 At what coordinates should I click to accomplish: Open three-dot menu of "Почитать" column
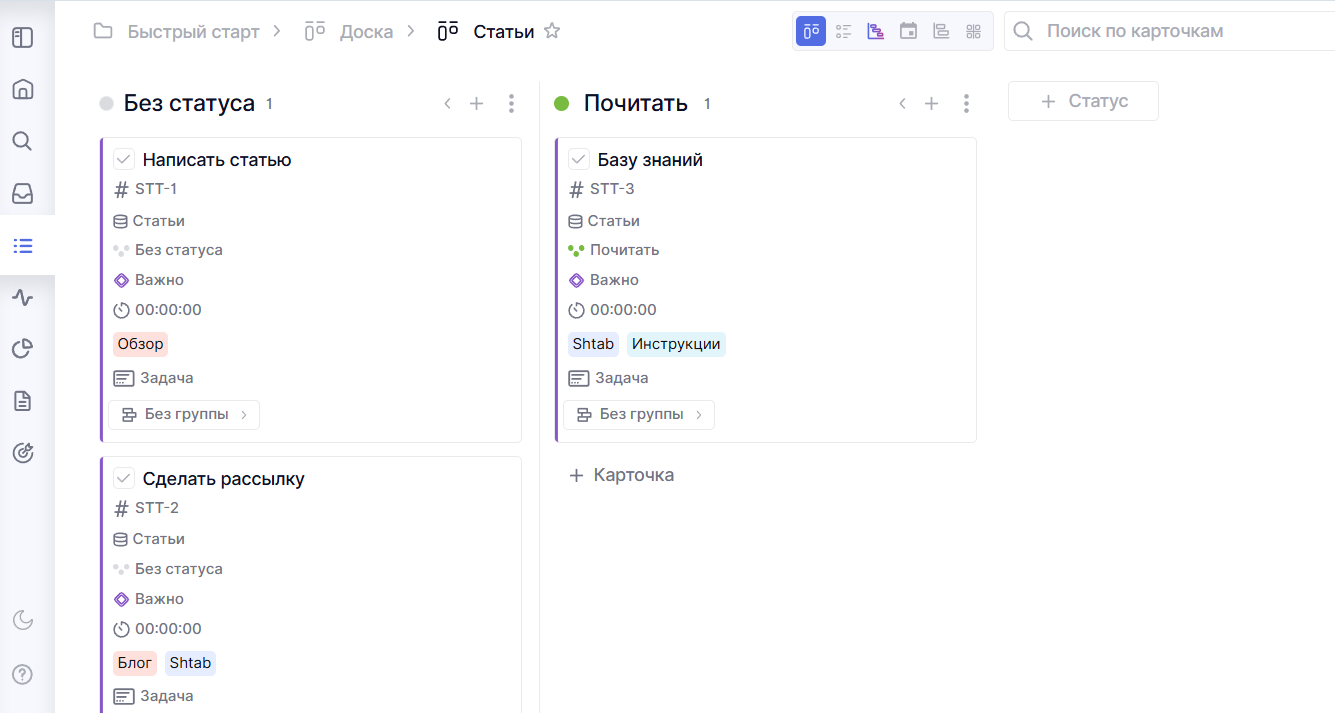[966, 103]
